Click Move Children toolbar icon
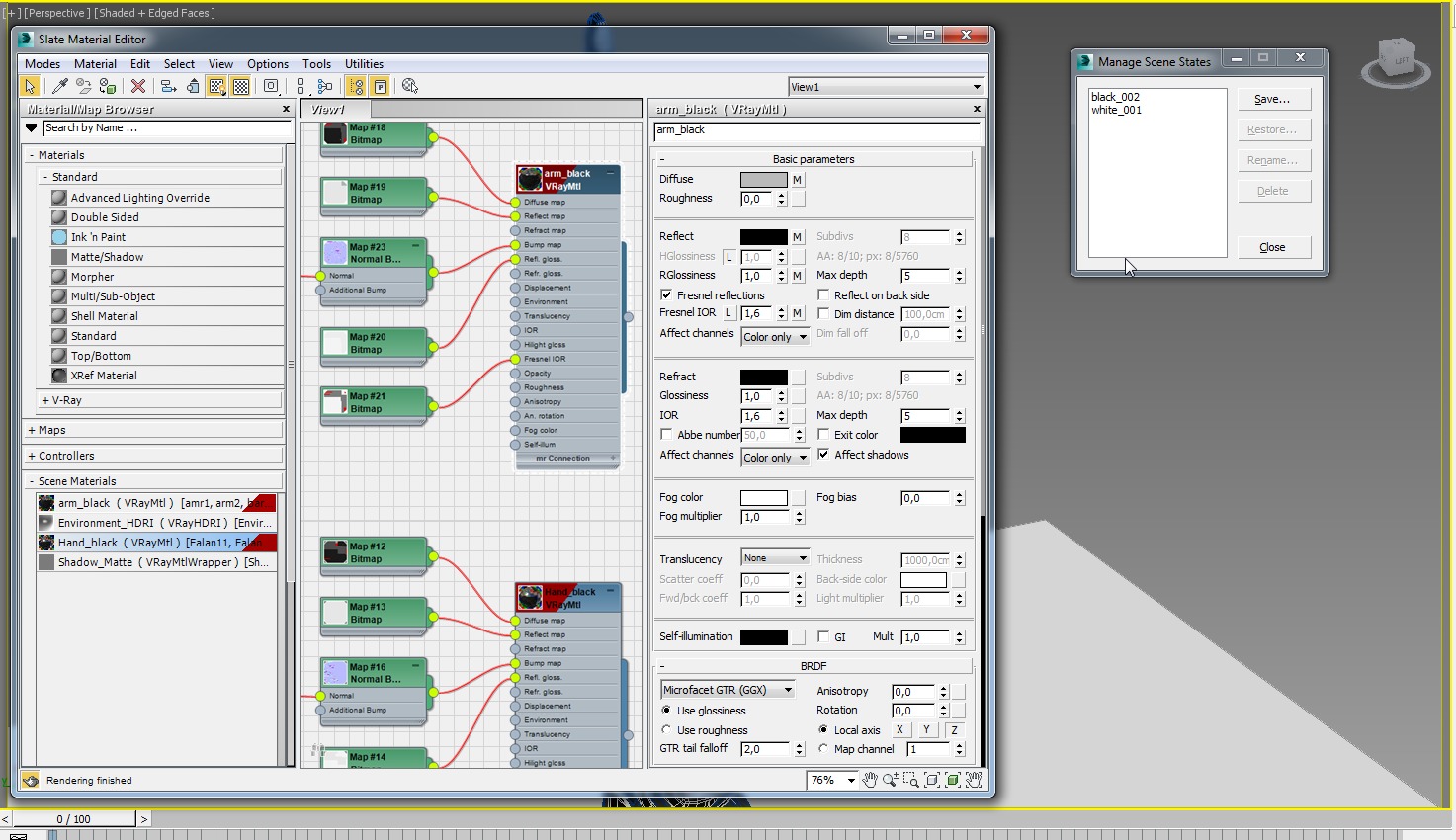Viewport: 1456px width, 840px height. pos(169,87)
